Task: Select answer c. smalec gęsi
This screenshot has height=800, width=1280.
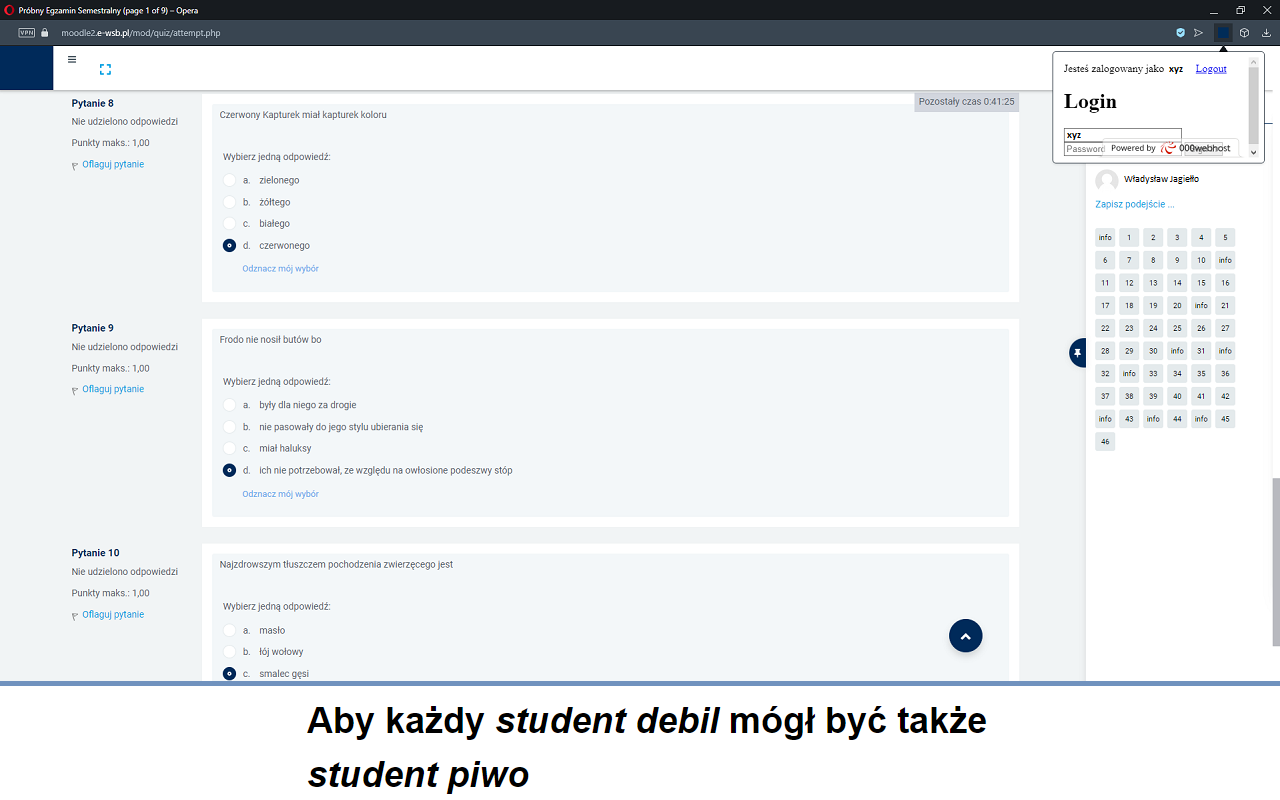Action: 230,674
